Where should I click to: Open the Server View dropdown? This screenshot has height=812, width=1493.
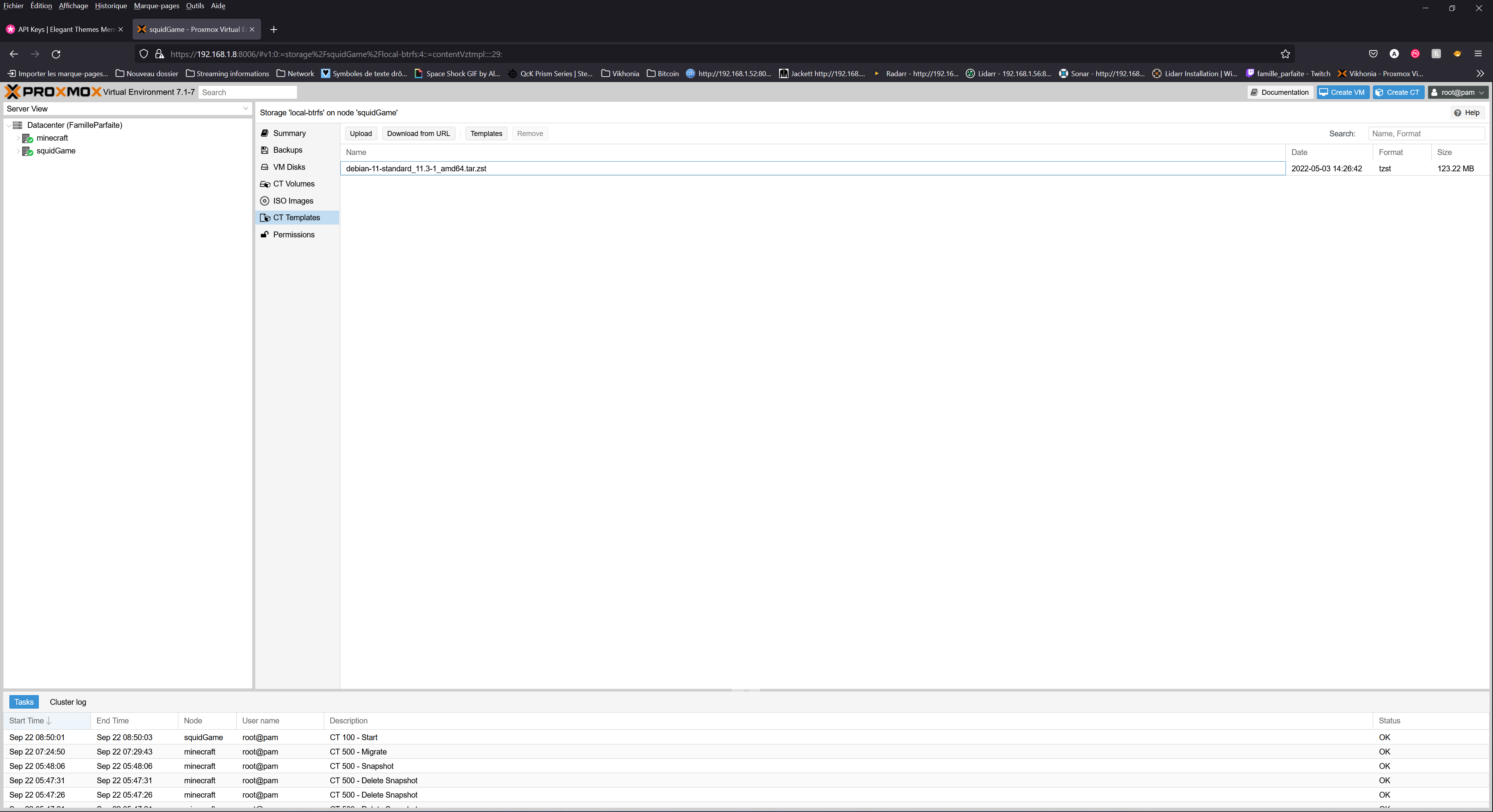click(245, 108)
